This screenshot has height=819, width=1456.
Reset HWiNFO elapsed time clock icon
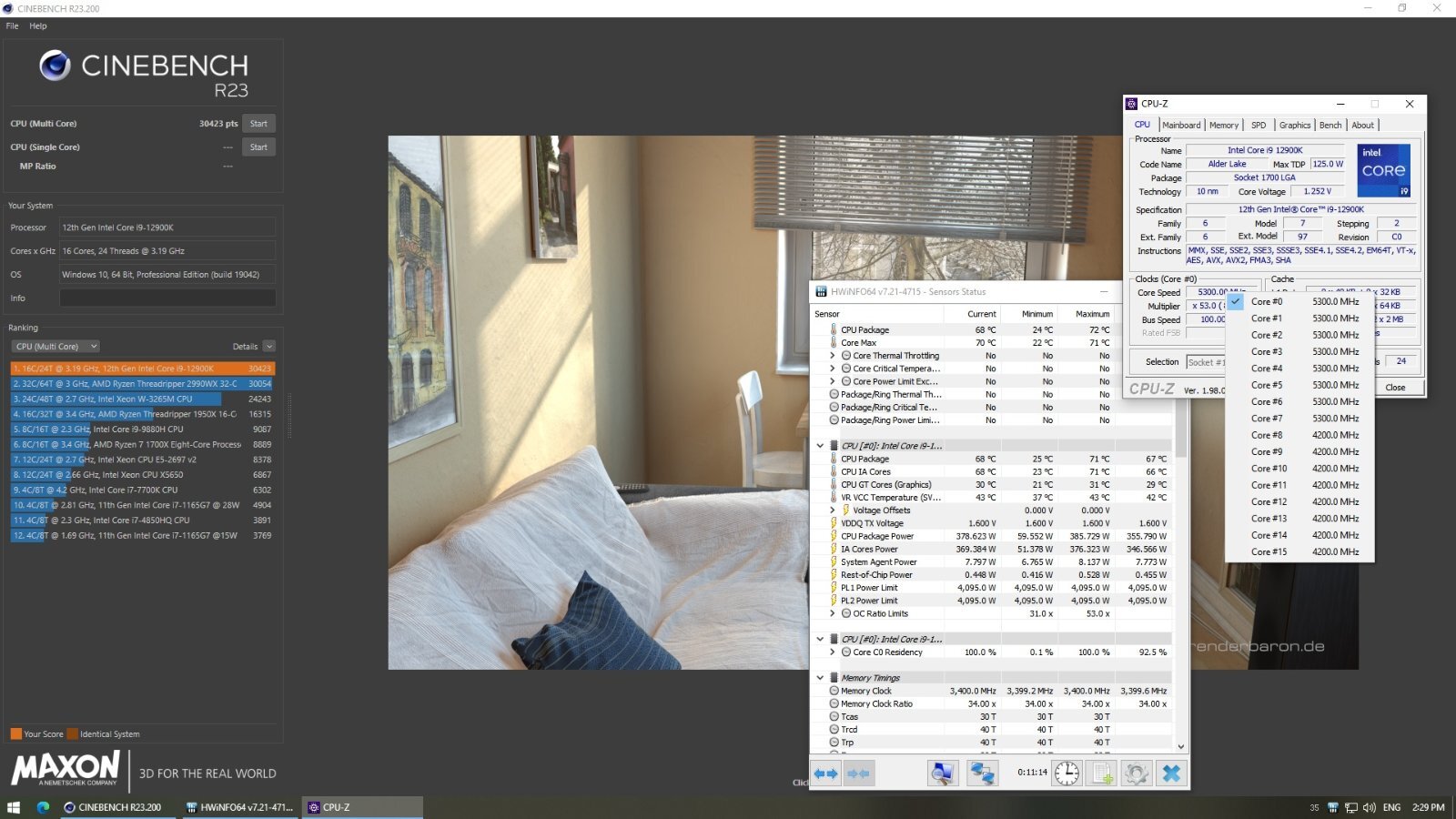click(x=1067, y=773)
